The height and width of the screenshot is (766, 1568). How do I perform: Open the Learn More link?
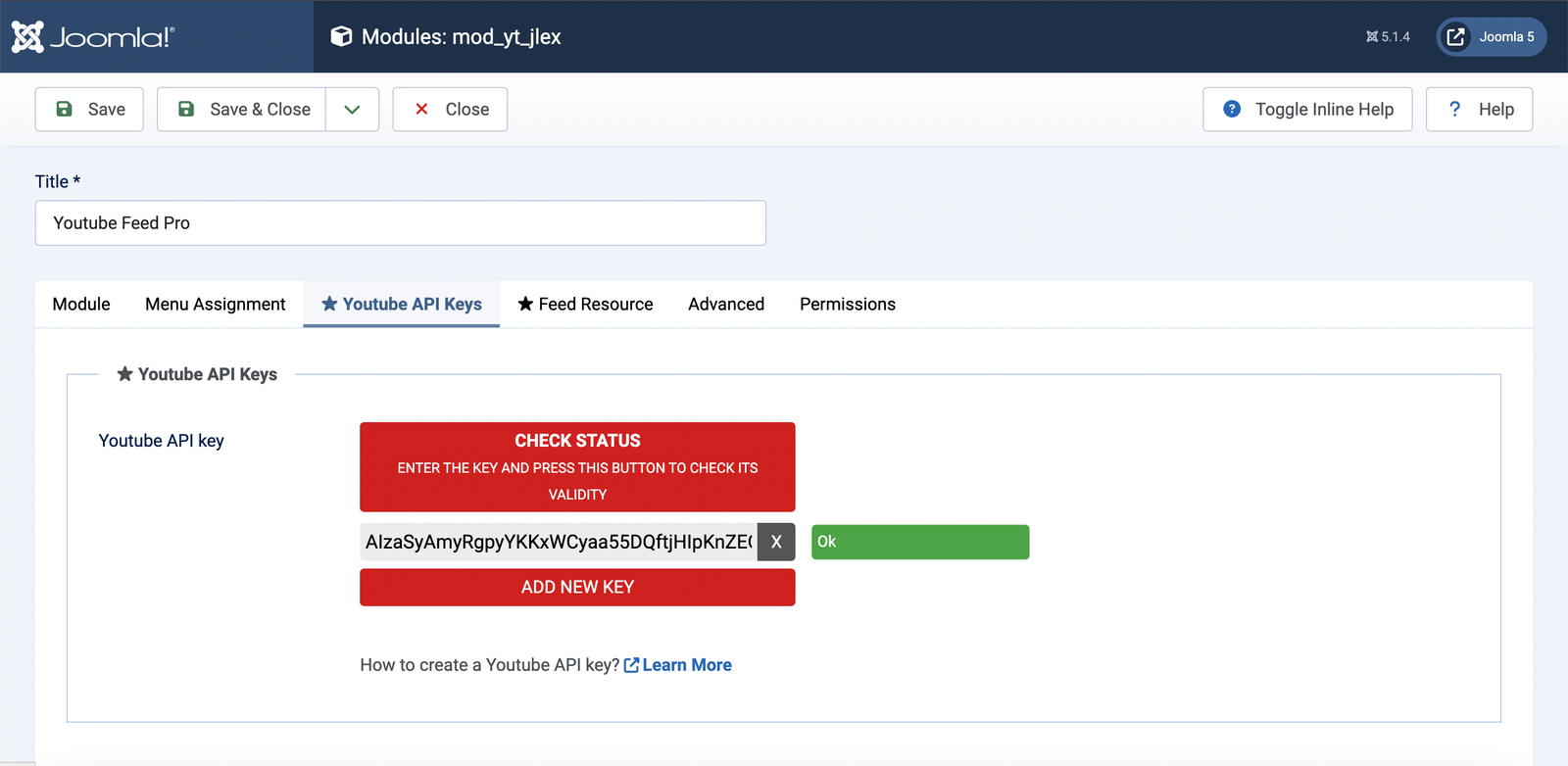tap(678, 665)
